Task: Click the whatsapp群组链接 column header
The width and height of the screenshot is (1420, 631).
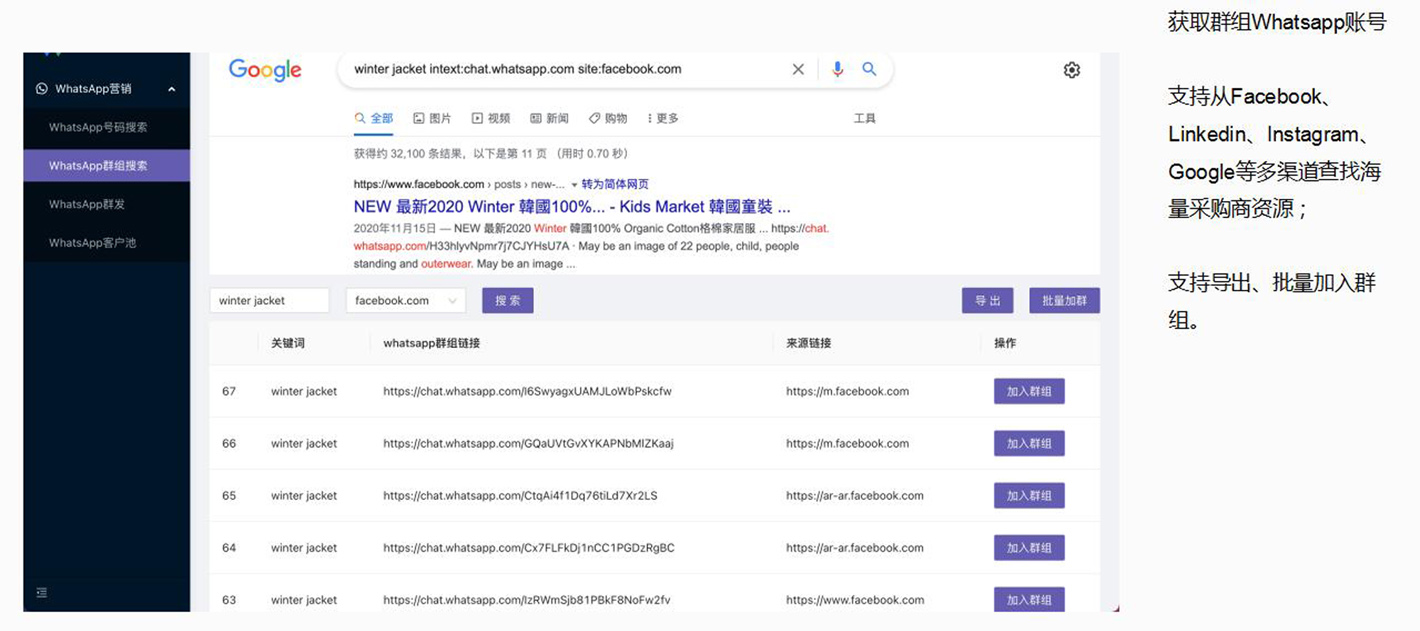Action: (432, 343)
